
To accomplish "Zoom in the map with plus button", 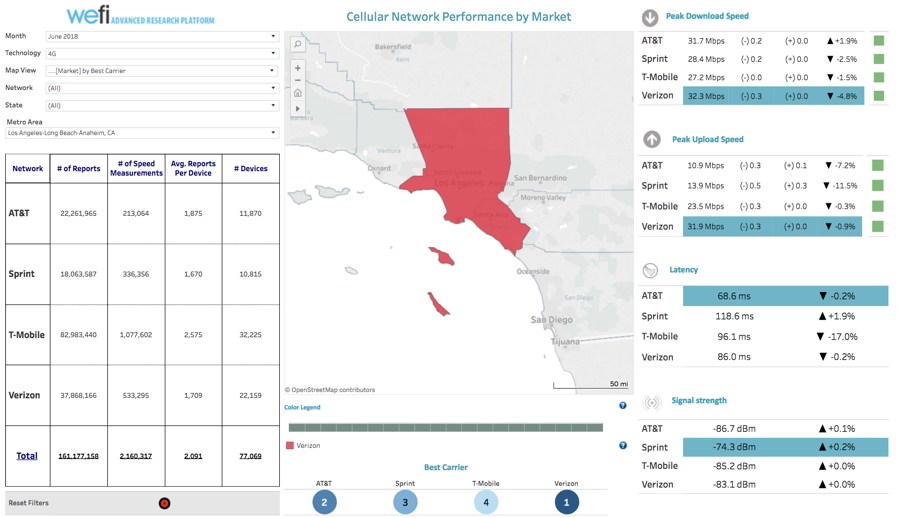I will 297,68.
